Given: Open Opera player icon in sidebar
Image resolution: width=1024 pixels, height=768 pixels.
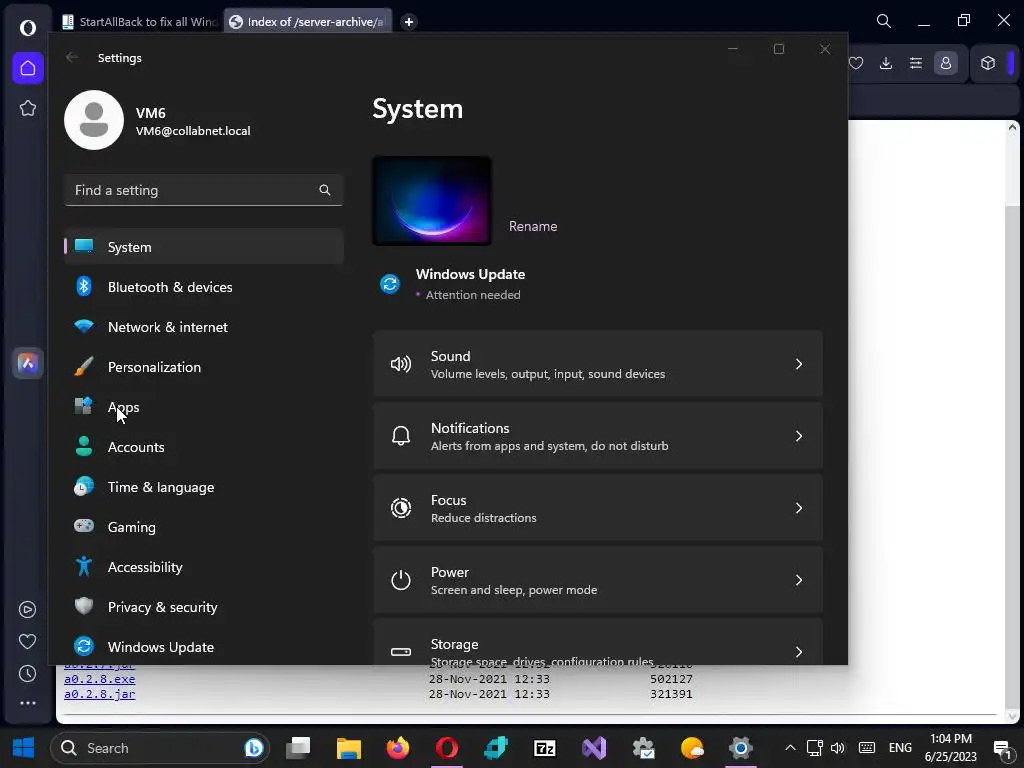Looking at the screenshot, I should point(27,609).
